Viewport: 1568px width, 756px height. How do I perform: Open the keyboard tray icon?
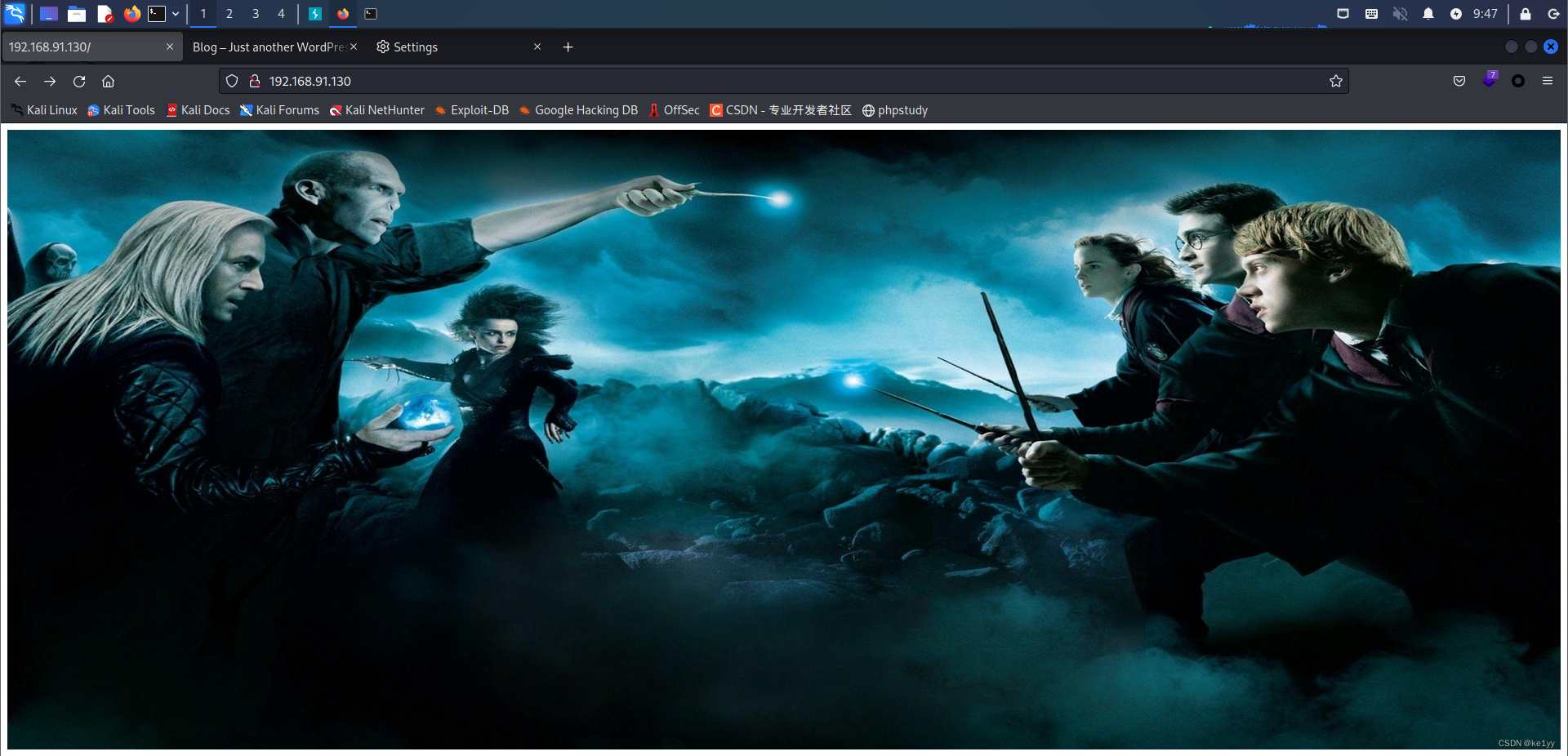coord(1371,14)
